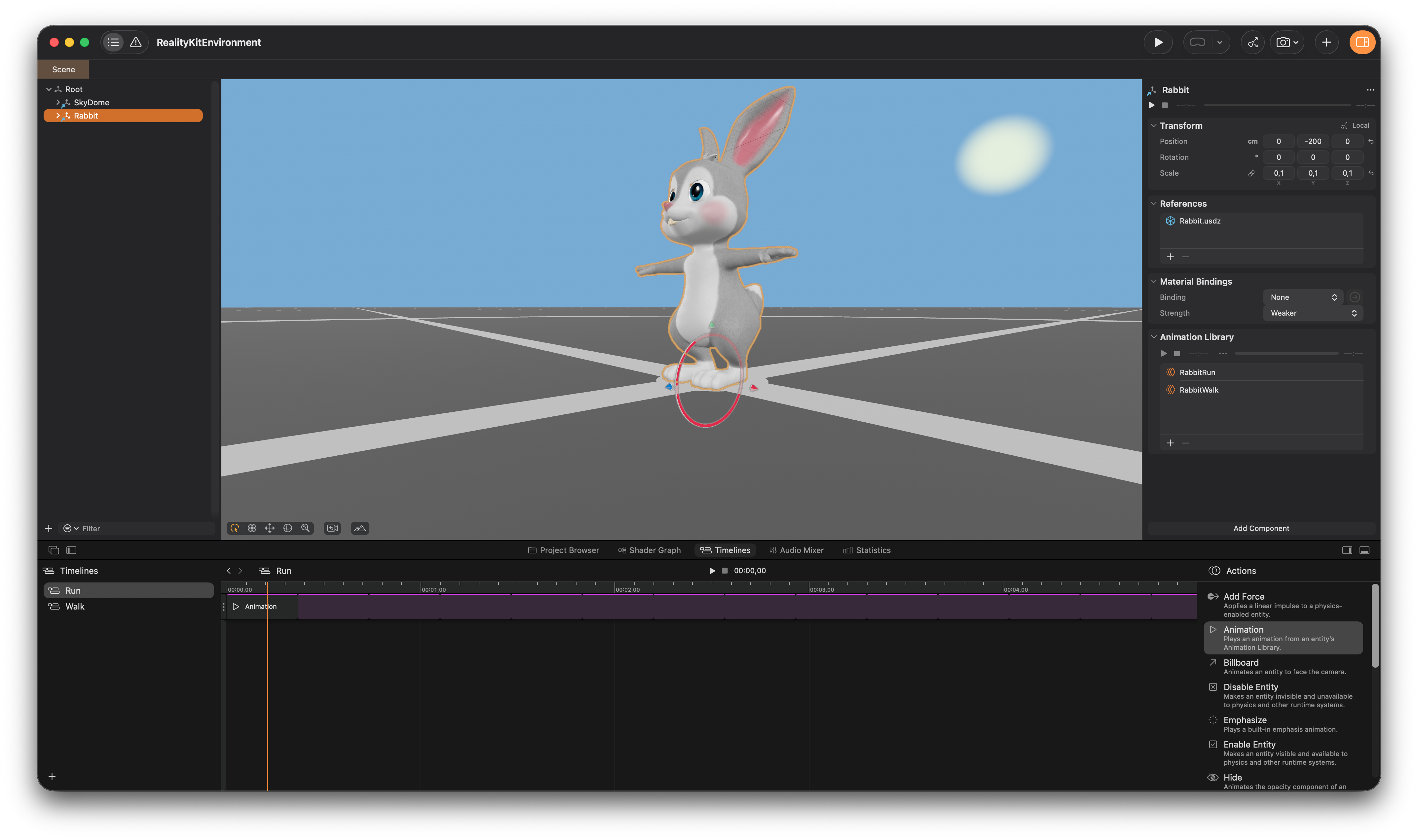Select the pan move tool in viewport

coord(270,528)
